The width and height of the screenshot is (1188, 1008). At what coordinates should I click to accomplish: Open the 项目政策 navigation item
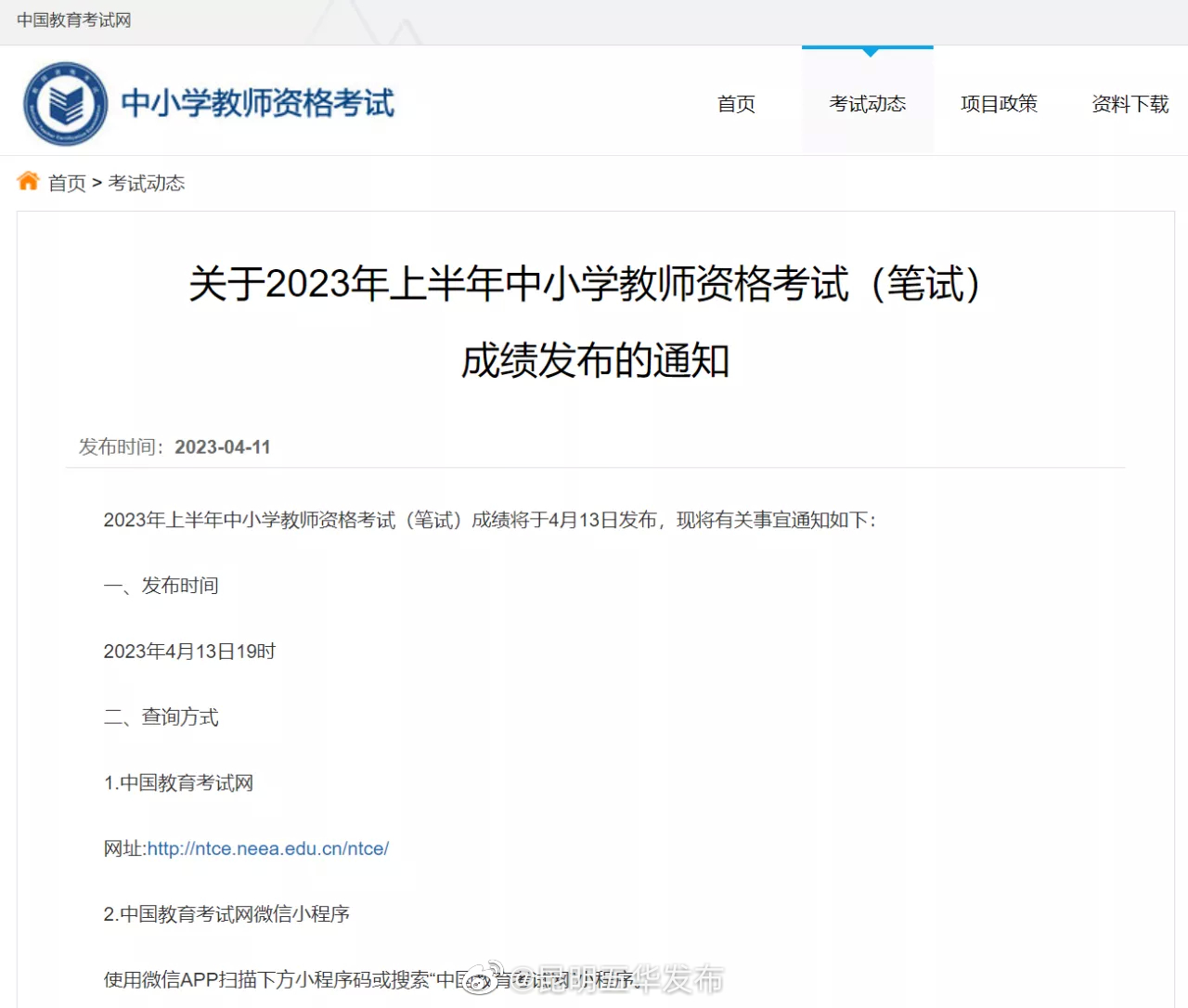(999, 104)
